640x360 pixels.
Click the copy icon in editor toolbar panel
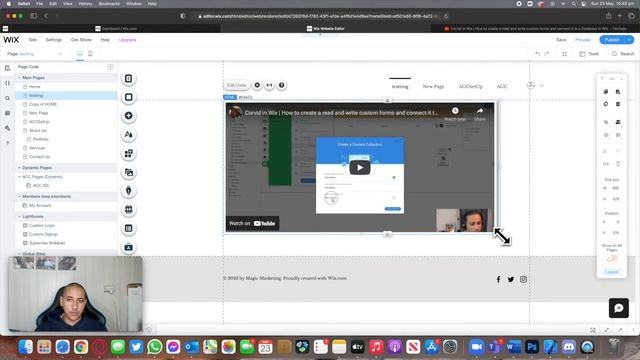click(606, 92)
